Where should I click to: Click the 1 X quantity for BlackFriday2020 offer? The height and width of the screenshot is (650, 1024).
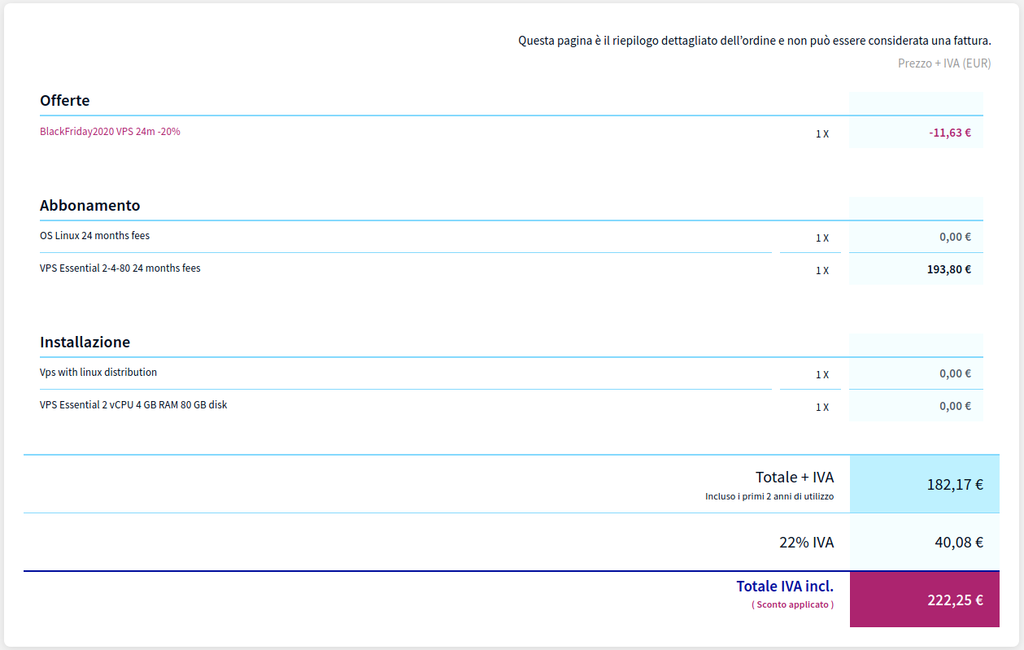822,133
